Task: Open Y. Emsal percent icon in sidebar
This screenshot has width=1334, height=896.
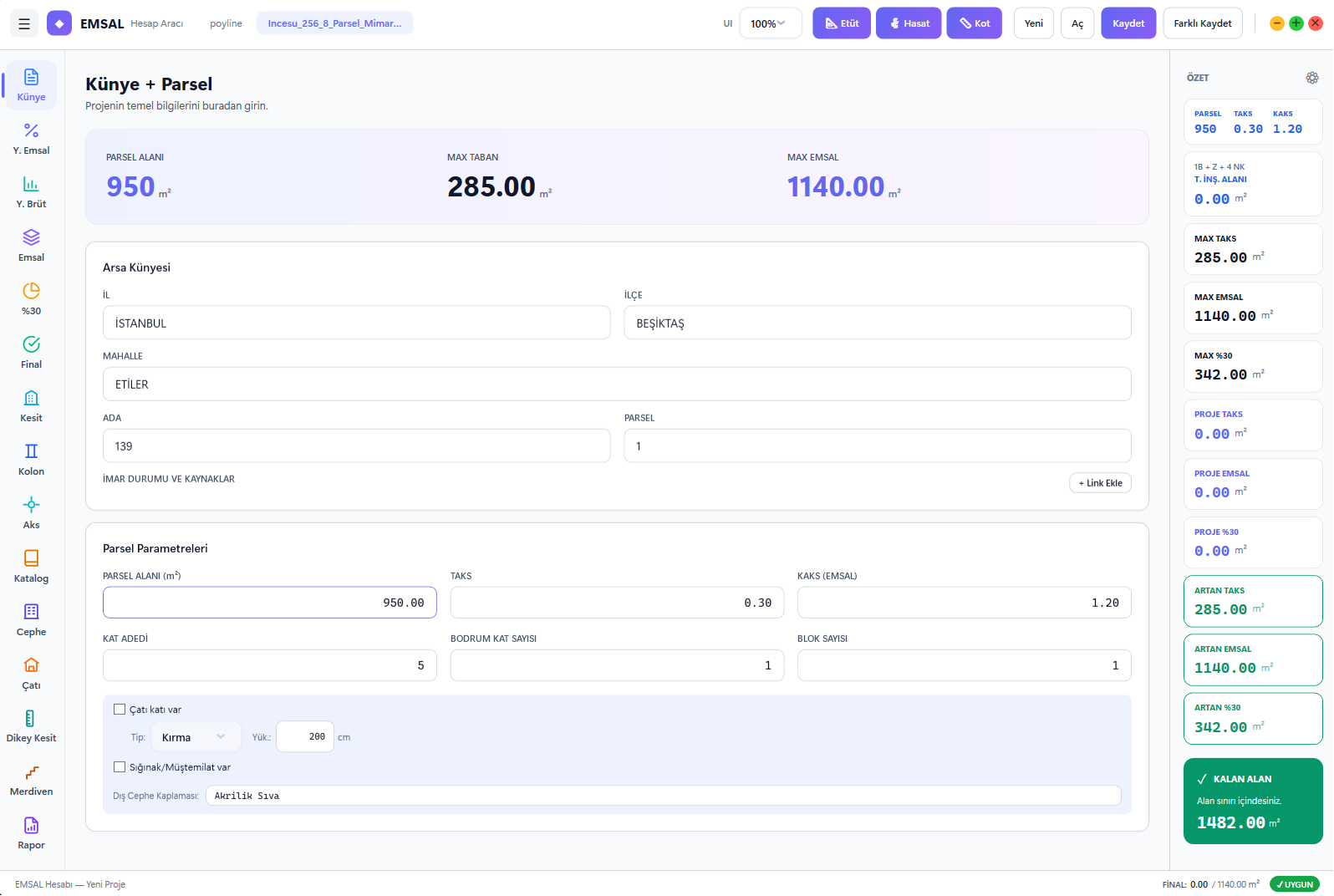Action: [x=31, y=130]
